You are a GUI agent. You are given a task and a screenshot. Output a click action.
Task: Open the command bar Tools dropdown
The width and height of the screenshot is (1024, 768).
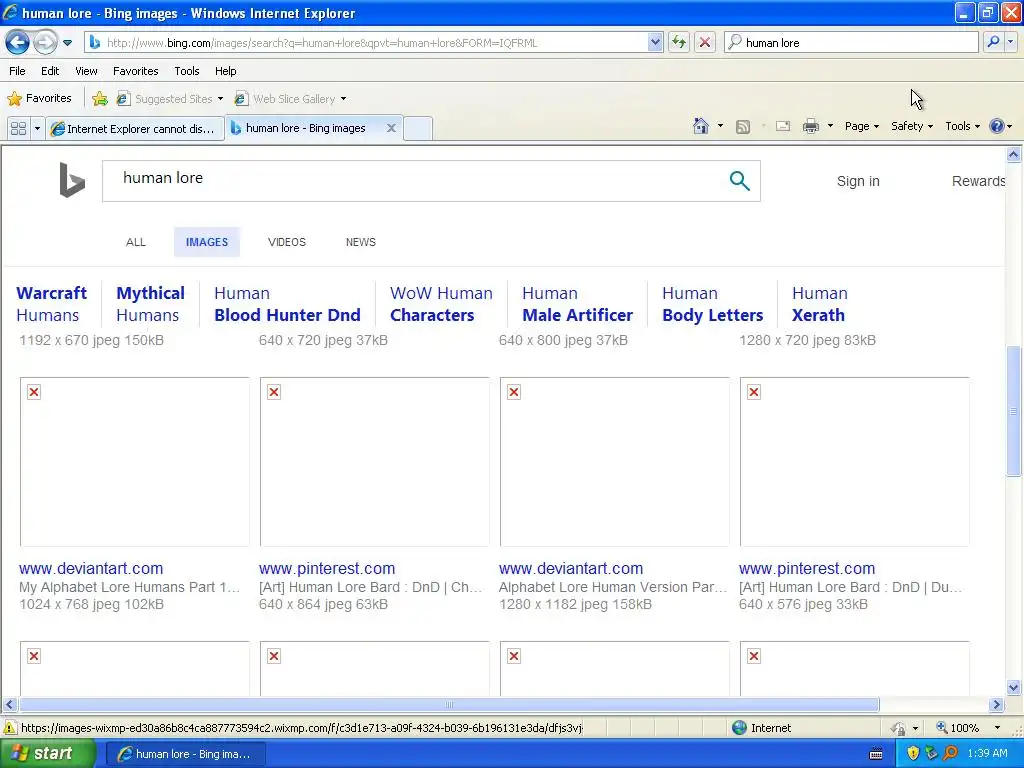click(x=963, y=126)
